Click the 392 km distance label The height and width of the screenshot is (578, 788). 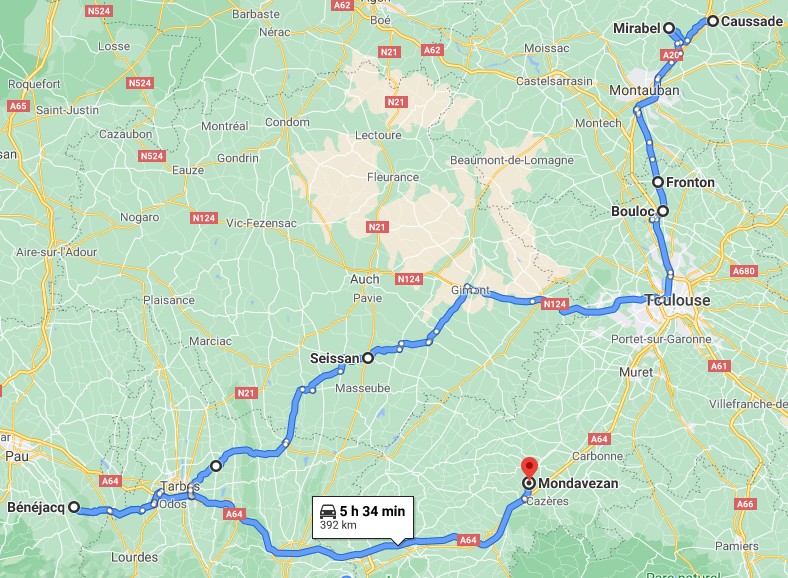pos(338,525)
